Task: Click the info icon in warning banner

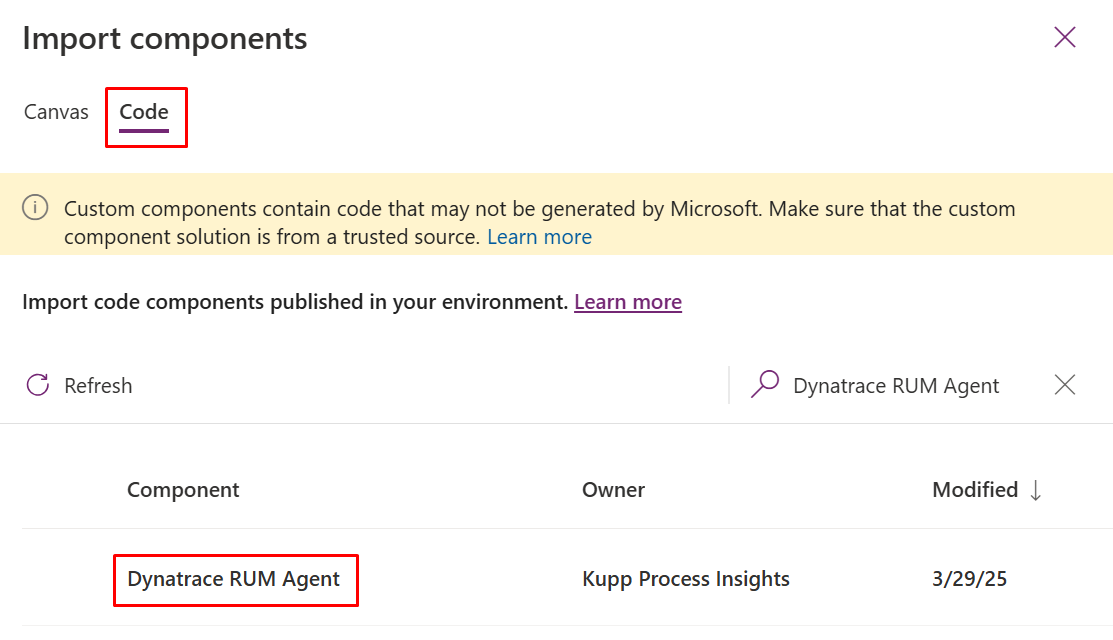Action: pyautogui.click(x=35, y=208)
